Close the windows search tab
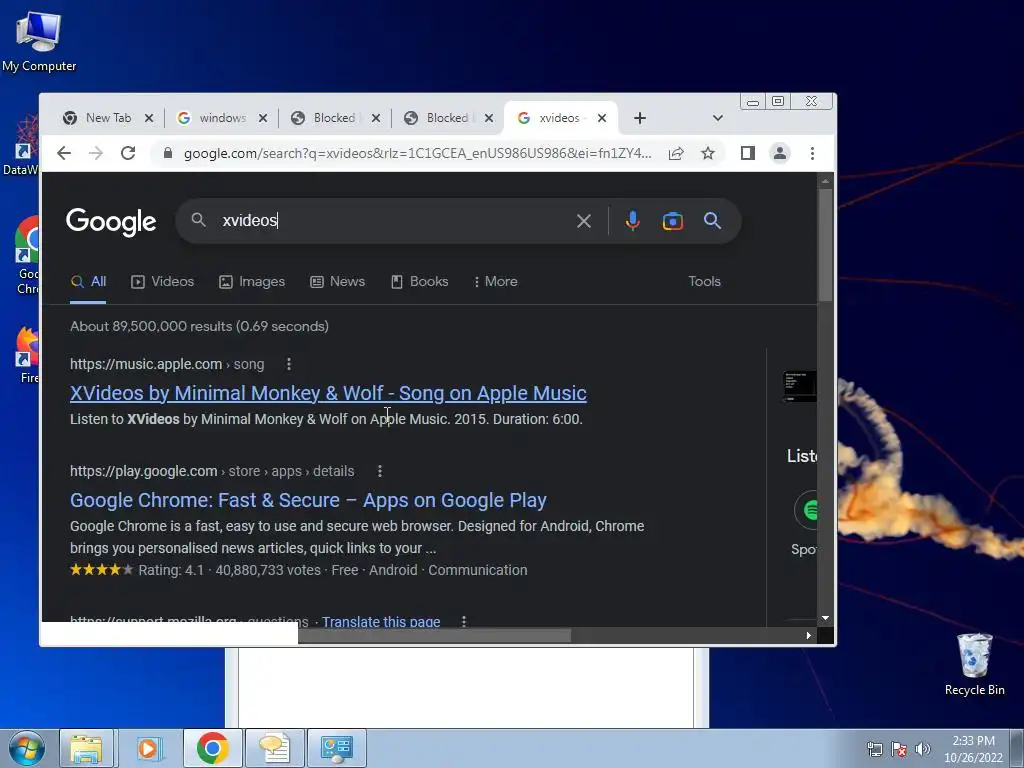The image size is (1024, 768). click(x=263, y=118)
